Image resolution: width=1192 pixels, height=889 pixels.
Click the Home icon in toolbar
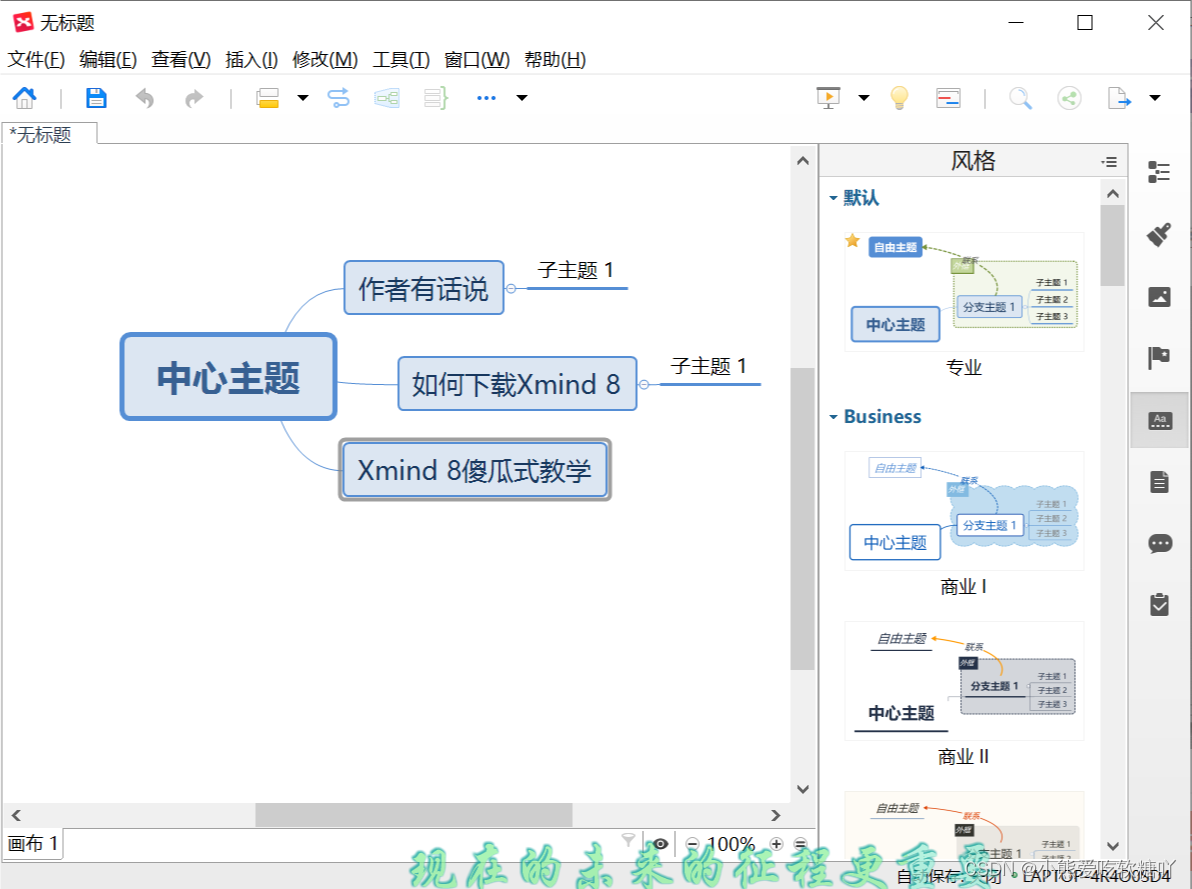click(24, 97)
